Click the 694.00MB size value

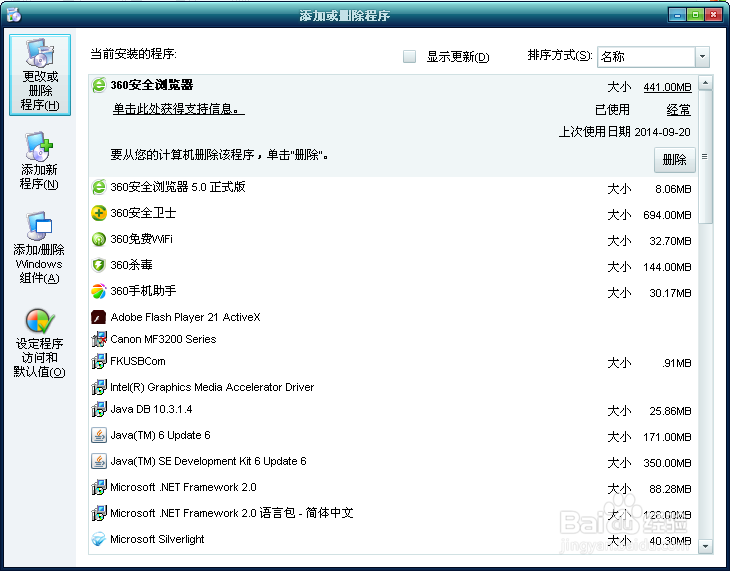[x=667, y=215]
